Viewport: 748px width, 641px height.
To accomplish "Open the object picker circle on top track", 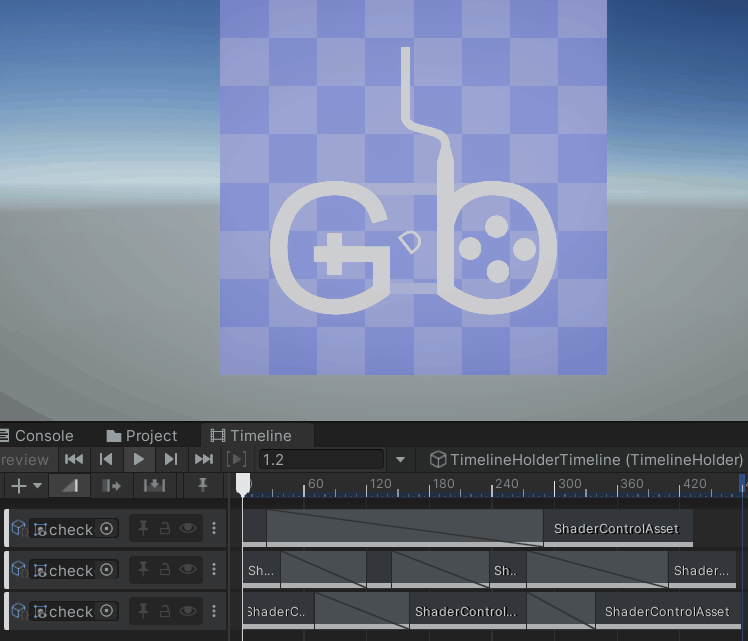I will click(107, 528).
